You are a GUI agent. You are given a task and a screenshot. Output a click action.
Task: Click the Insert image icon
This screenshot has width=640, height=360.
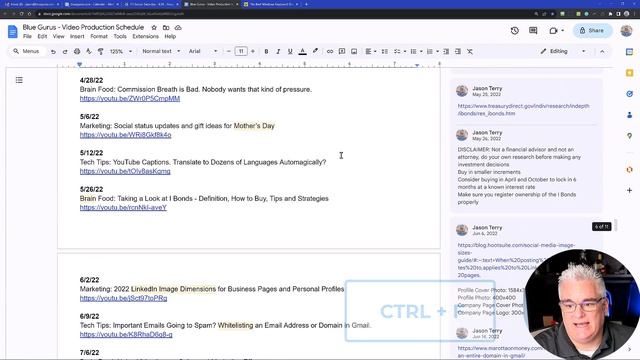(x=354, y=51)
